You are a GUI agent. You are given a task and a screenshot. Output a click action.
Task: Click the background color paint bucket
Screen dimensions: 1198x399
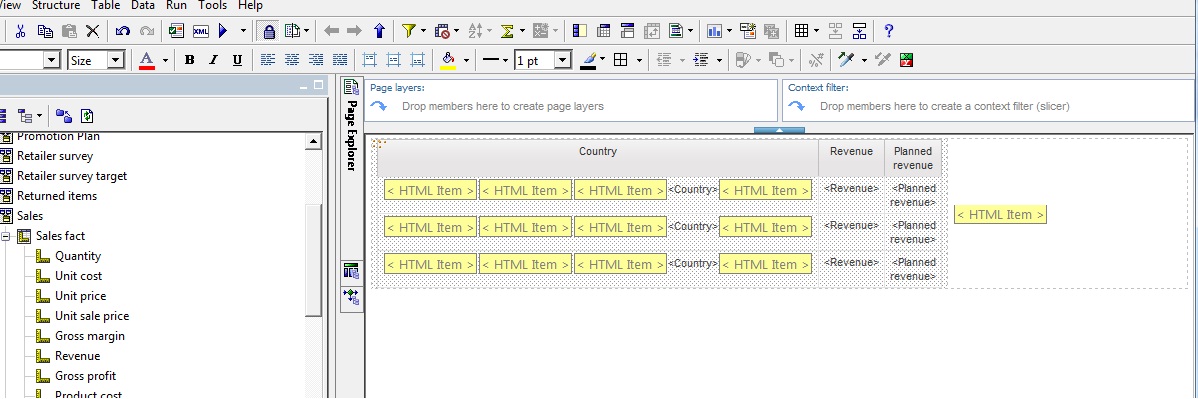click(x=448, y=60)
